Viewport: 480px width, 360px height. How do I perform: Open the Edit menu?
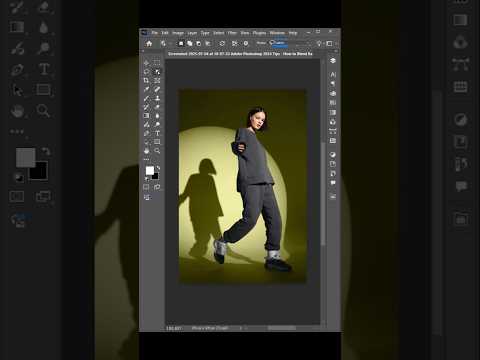coord(165,33)
